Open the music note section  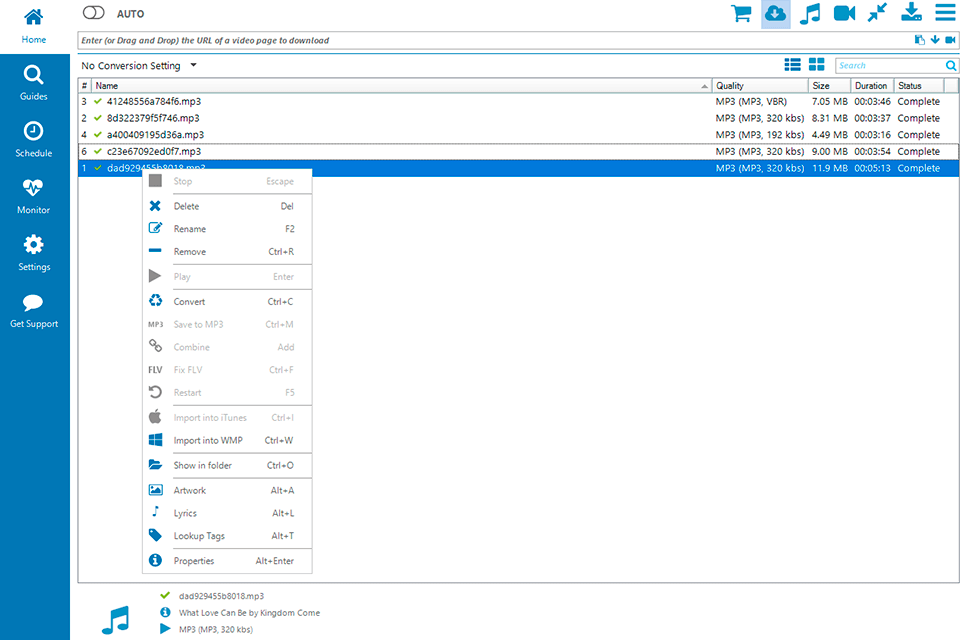coord(810,13)
